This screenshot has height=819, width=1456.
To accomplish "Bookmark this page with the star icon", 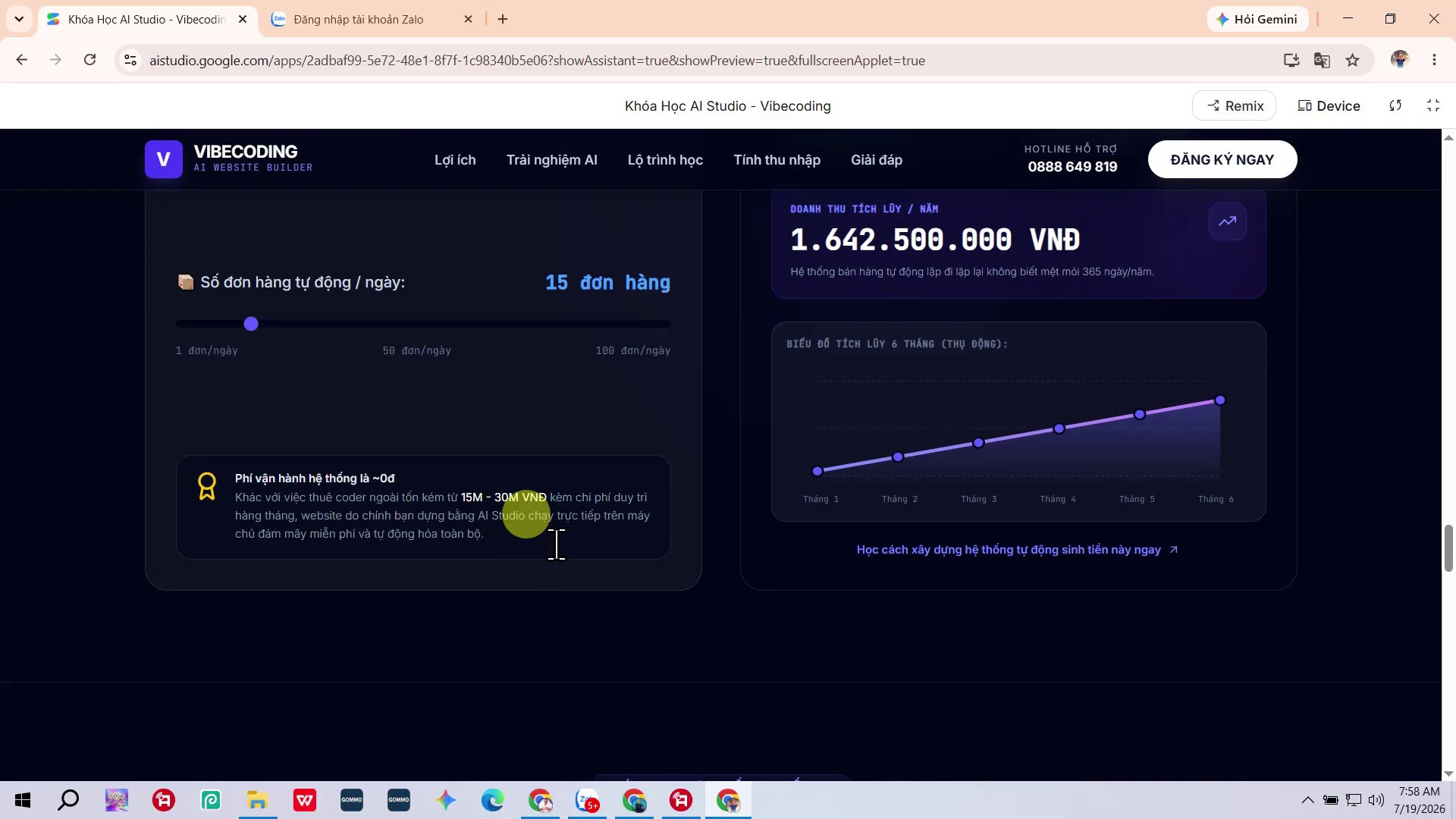I will pyautogui.click(x=1353, y=61).
